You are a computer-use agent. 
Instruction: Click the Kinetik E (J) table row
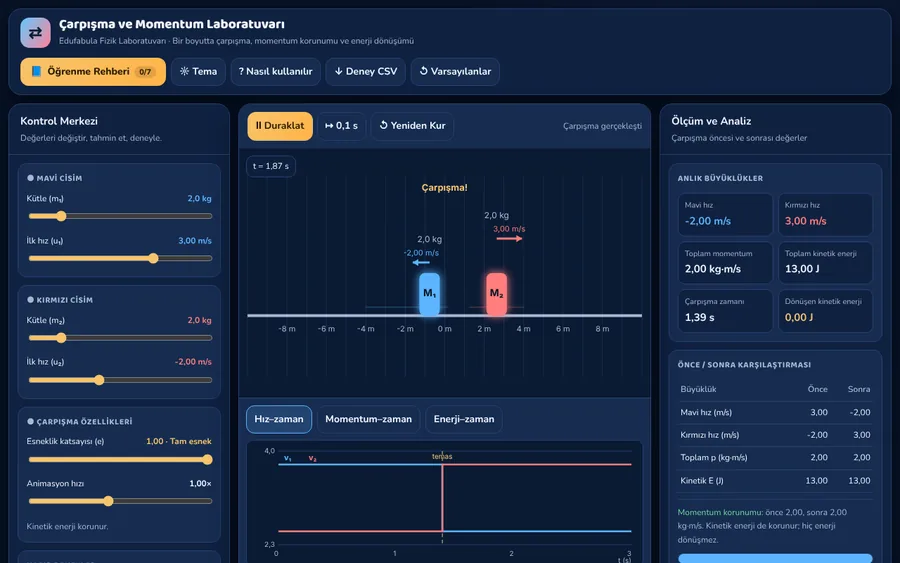(775, 480)
